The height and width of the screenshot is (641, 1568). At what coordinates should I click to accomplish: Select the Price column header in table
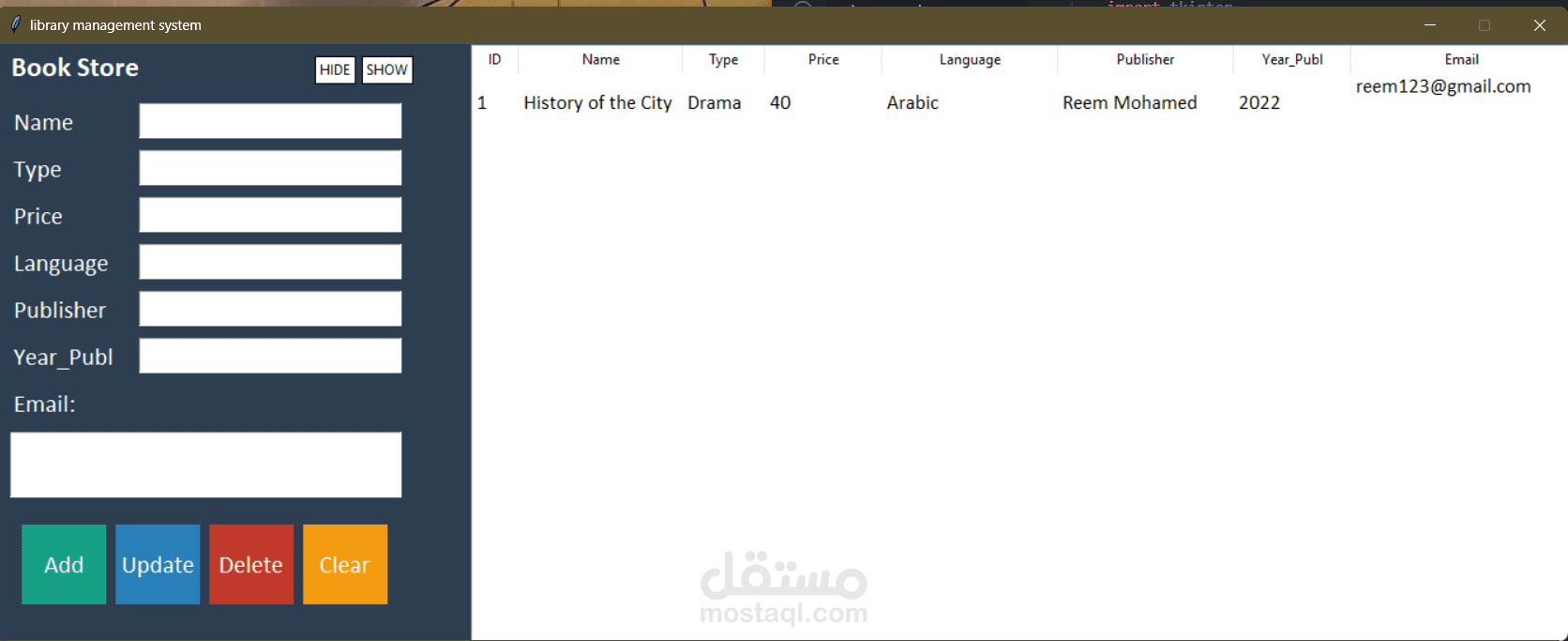pyautogui.click(x=823, y=59)
